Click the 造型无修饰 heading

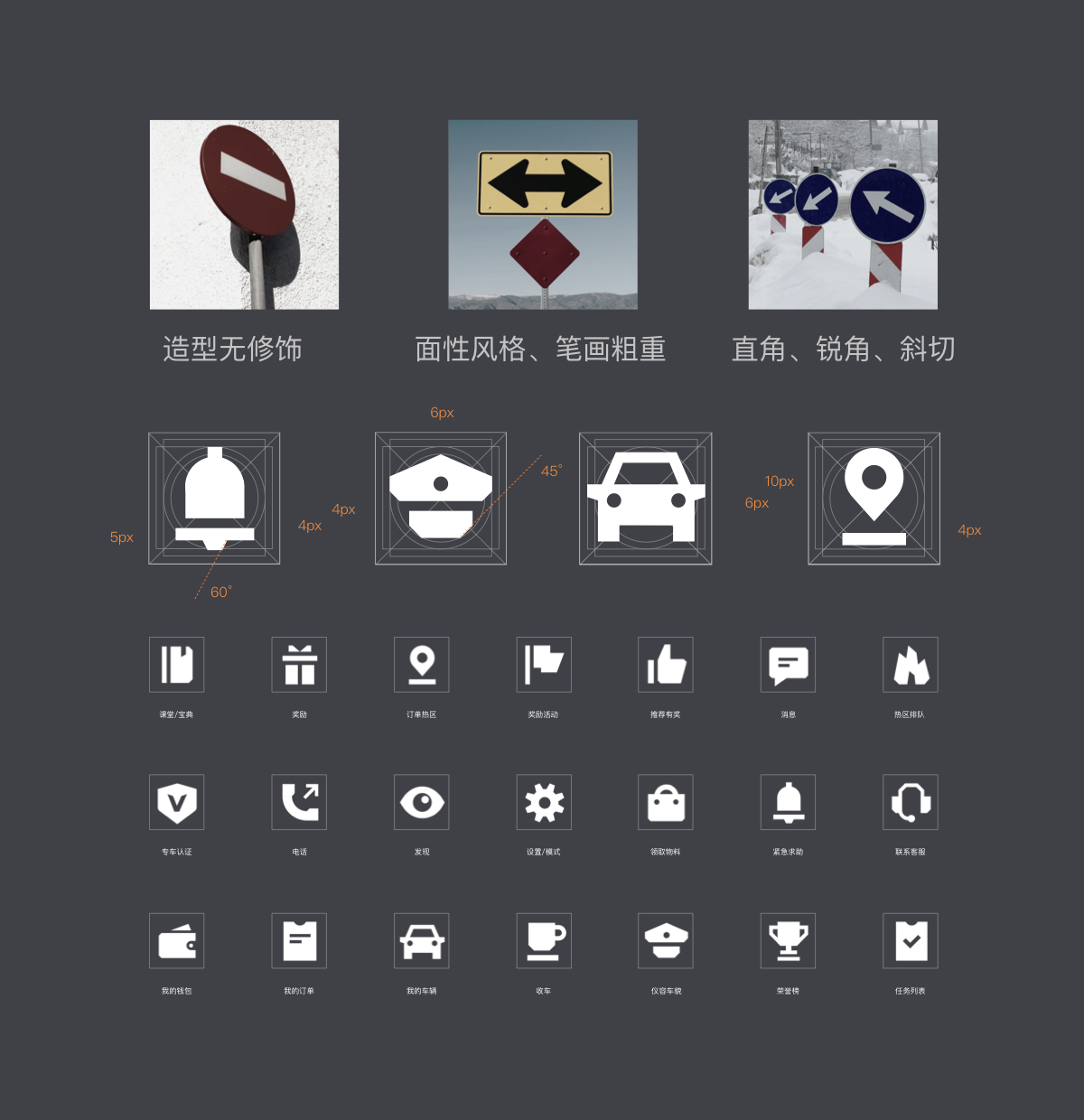(x=232, y=349)
